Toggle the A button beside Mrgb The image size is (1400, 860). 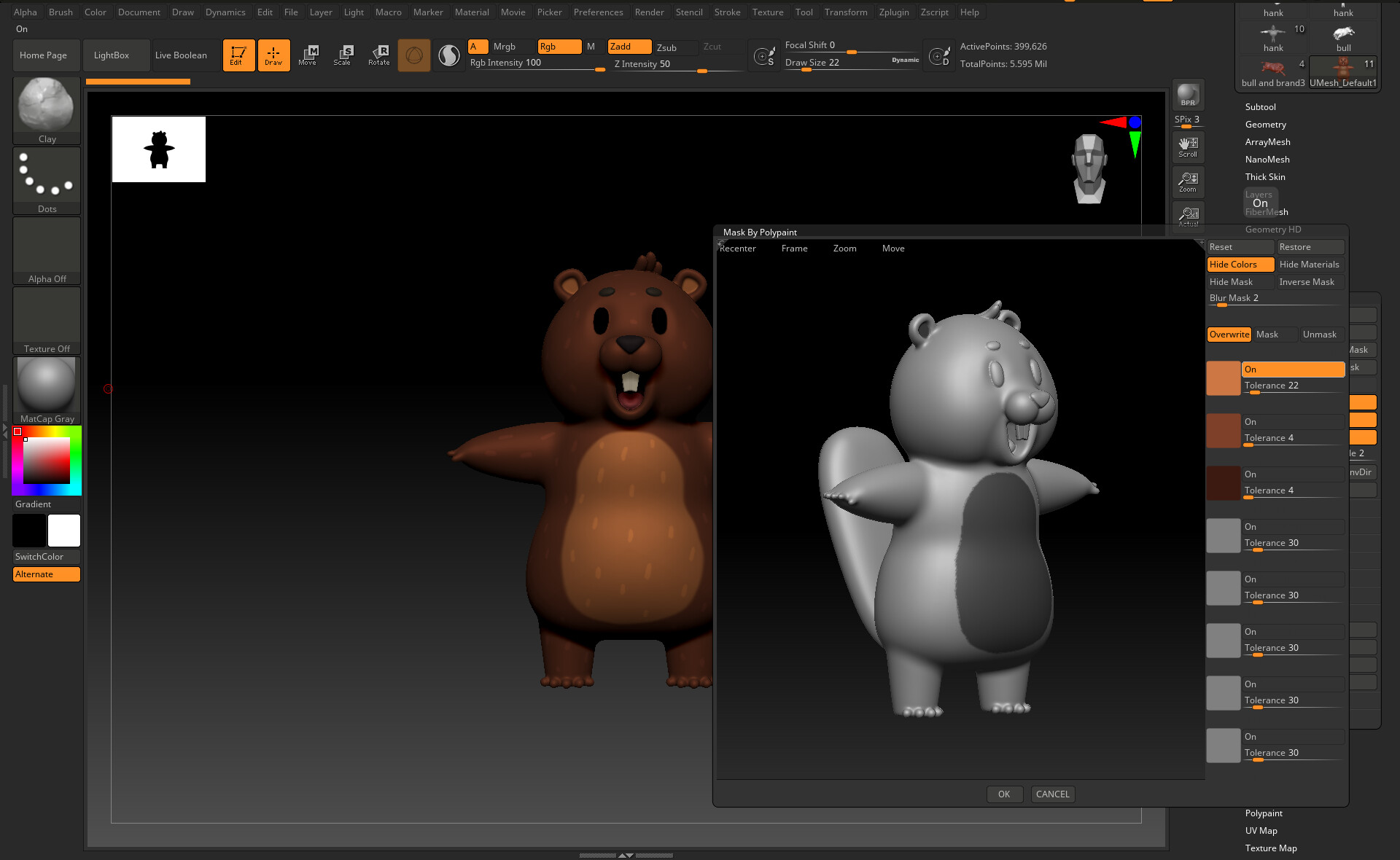pos(478,47)
